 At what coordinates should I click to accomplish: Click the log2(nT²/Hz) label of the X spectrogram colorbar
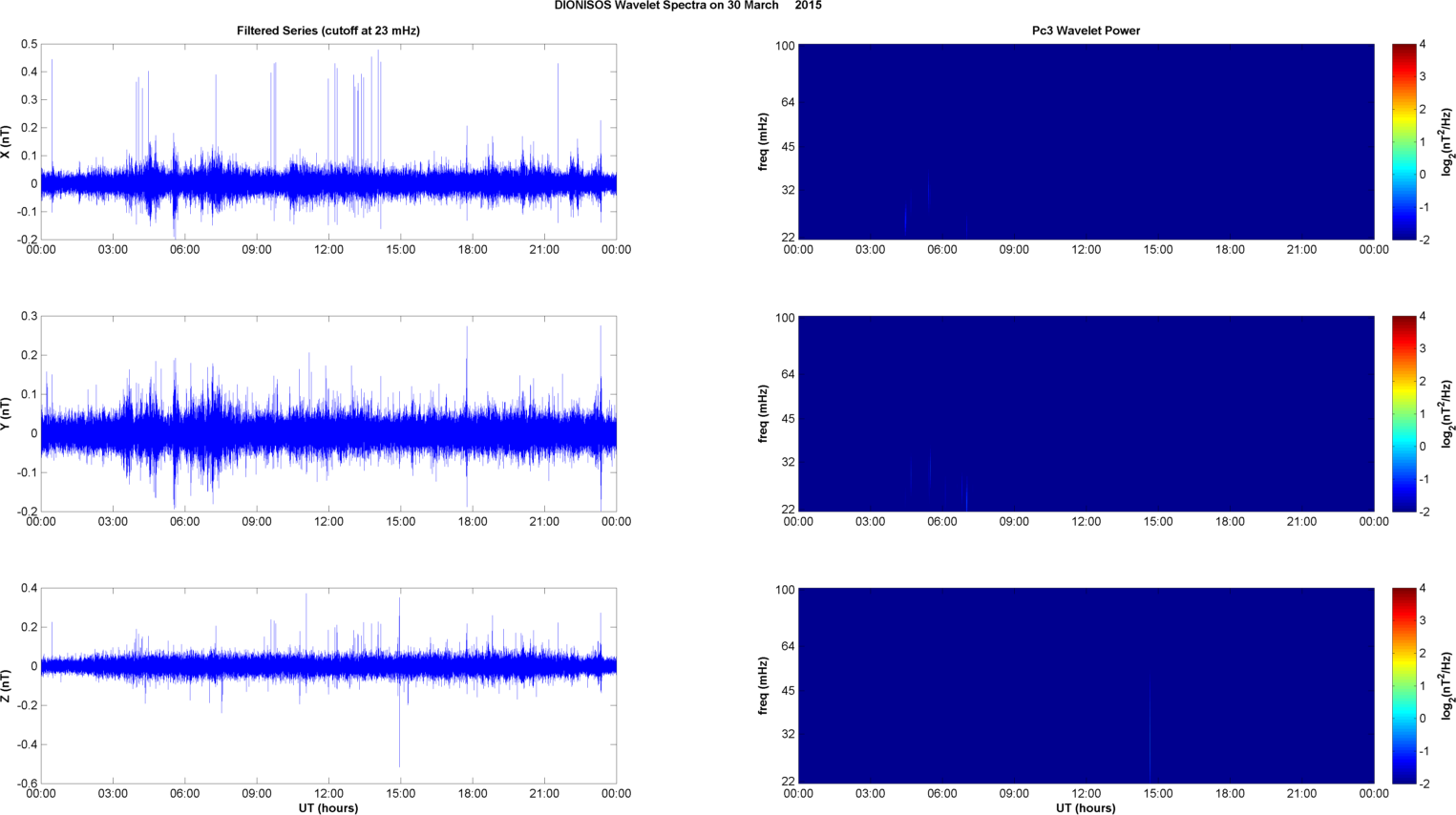tap(1447, 142)
